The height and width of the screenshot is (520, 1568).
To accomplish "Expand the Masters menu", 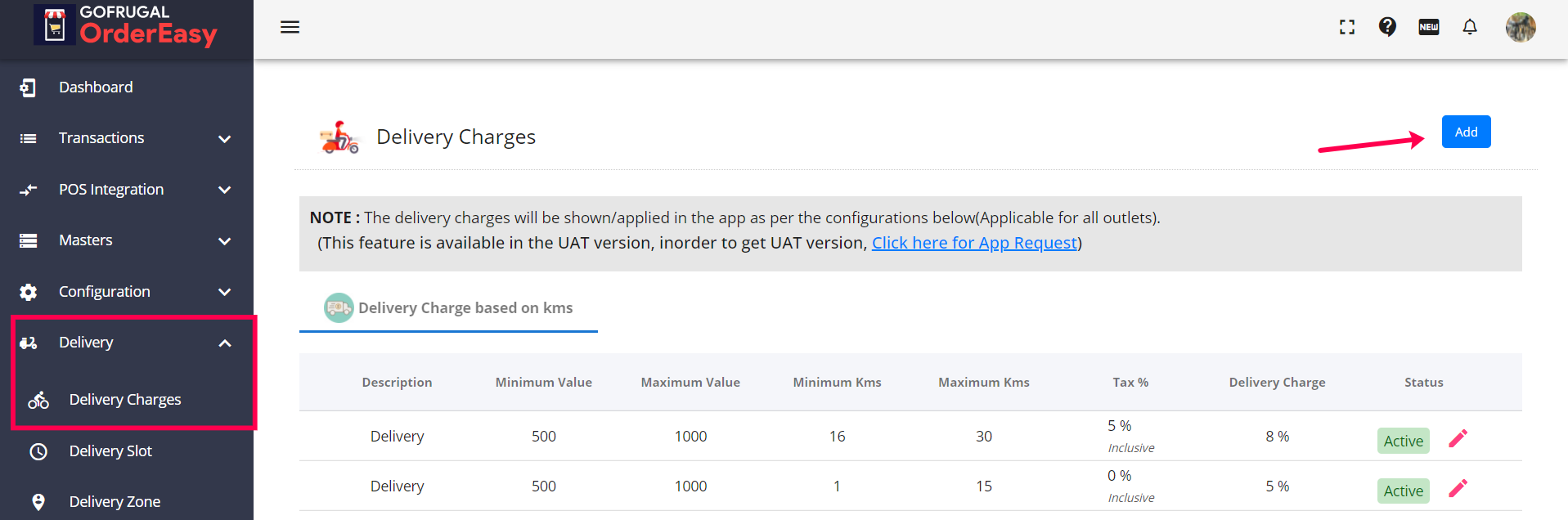I will click(127, 240).
